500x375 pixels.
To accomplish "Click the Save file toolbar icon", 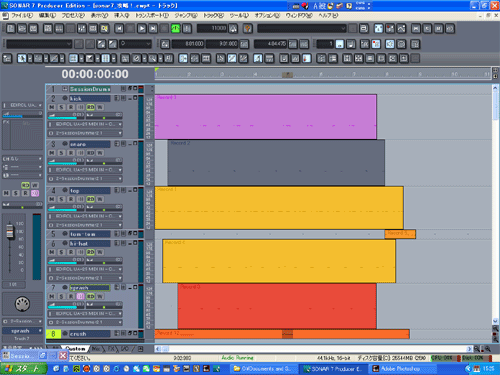I will (x=33, y=29).
